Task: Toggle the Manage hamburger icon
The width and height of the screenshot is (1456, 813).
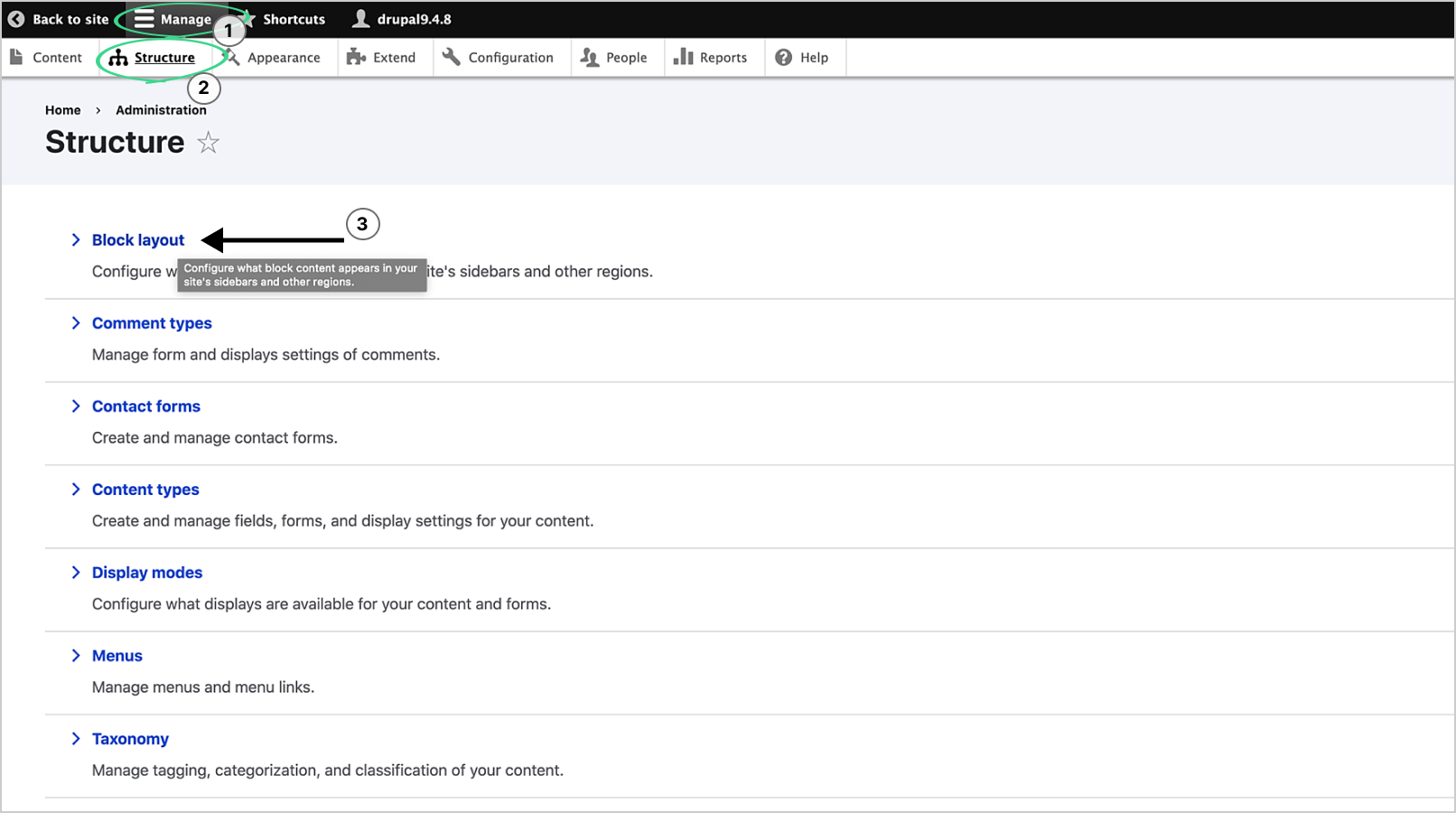Action: 145,19
